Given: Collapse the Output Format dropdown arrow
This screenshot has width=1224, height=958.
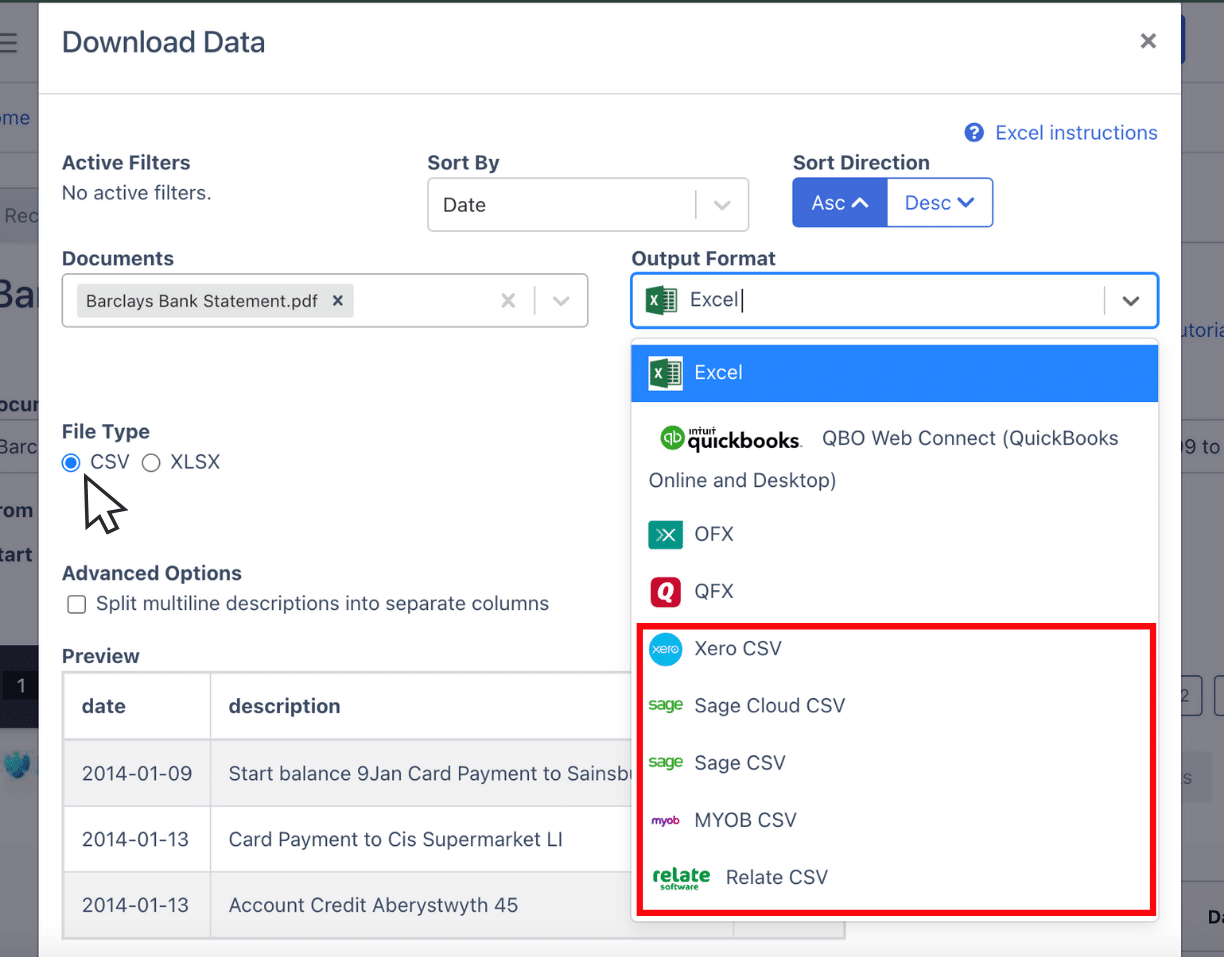Looking at the screenshot, I should [x=1131, y=301].
